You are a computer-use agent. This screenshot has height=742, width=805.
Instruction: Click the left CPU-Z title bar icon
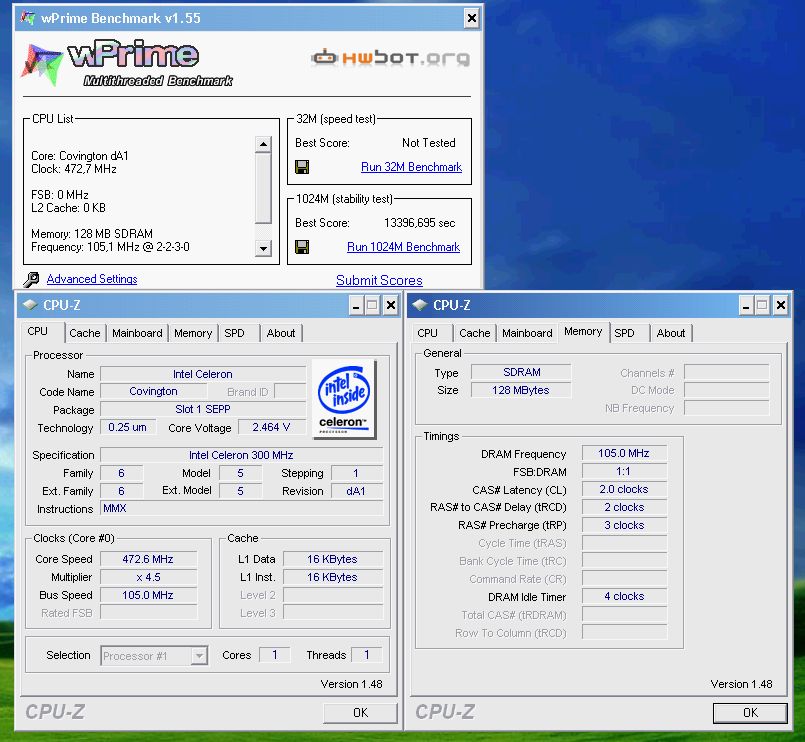[30, 305]
